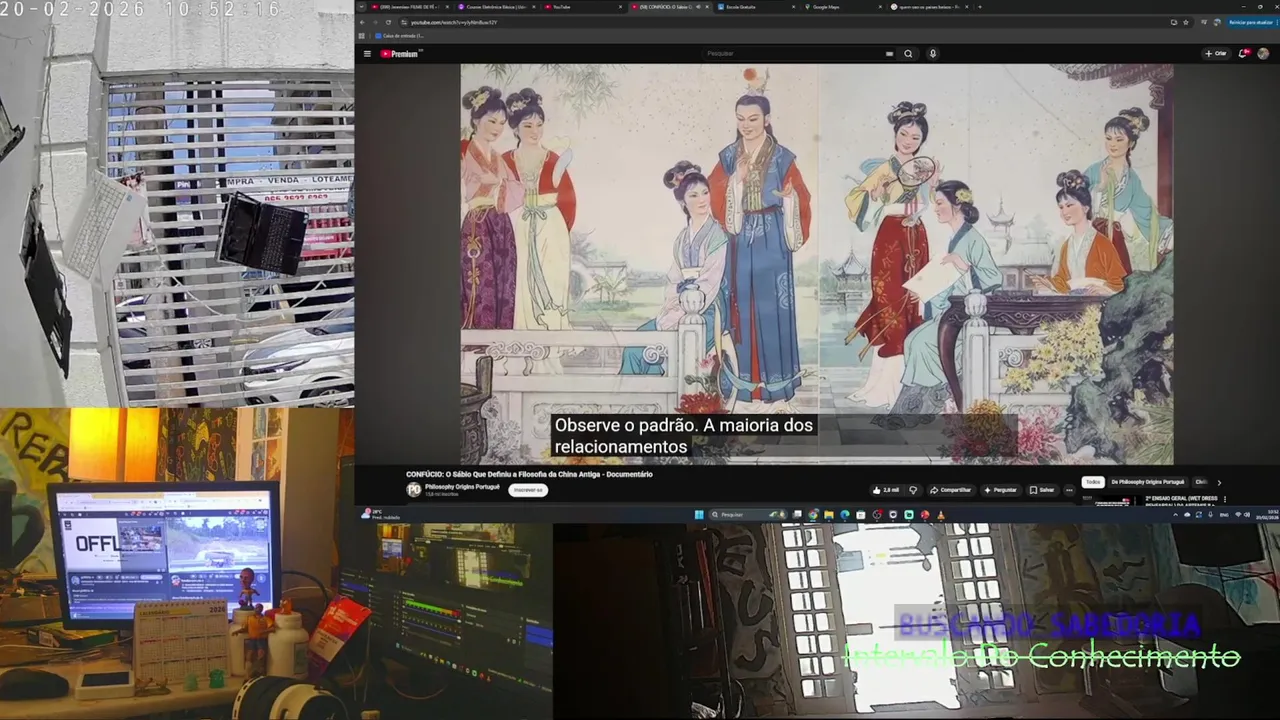Click the browser back arrow
The image size is (1280, 720).
tap(362, 22)
